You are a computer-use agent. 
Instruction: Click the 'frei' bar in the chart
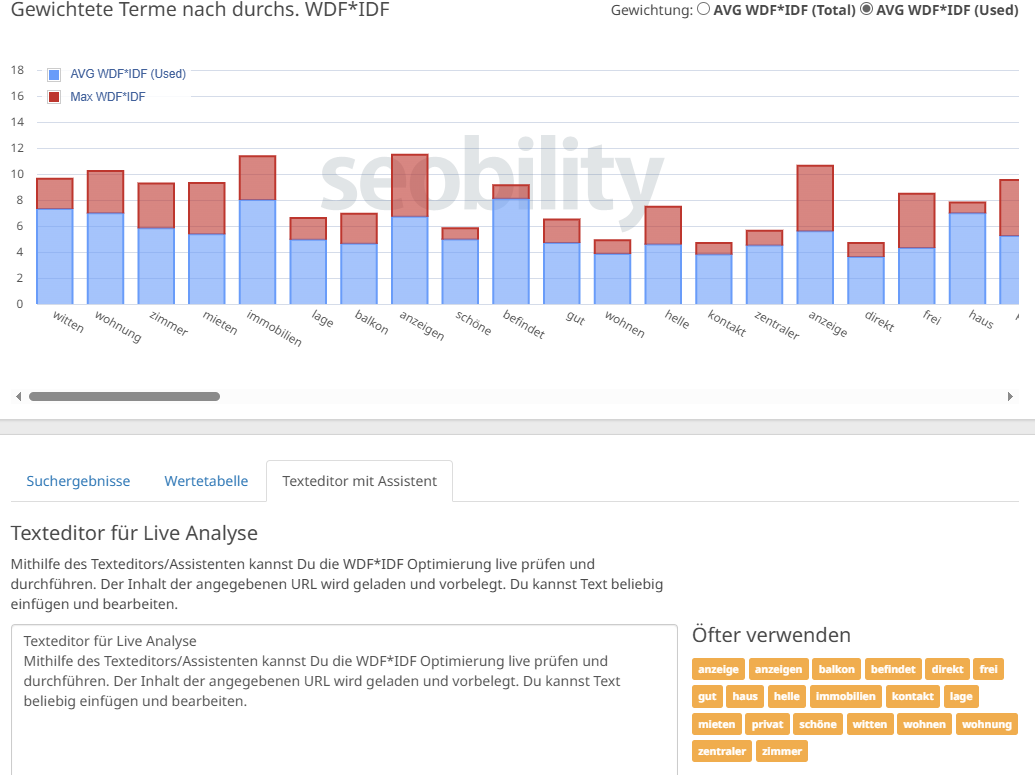pyautogui.click(x=917, y=249)
